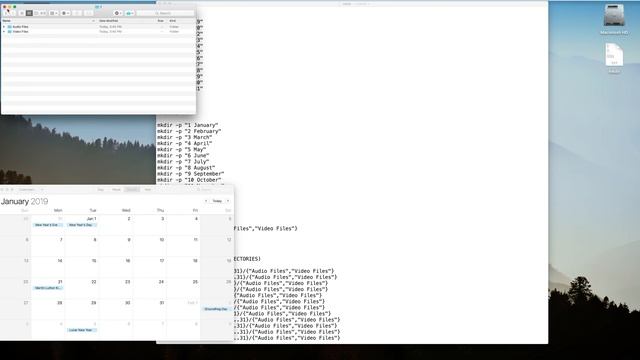Click the line mkdir -p "8 August"
Viewport: 640px width, 360px height.
(186, 168)
